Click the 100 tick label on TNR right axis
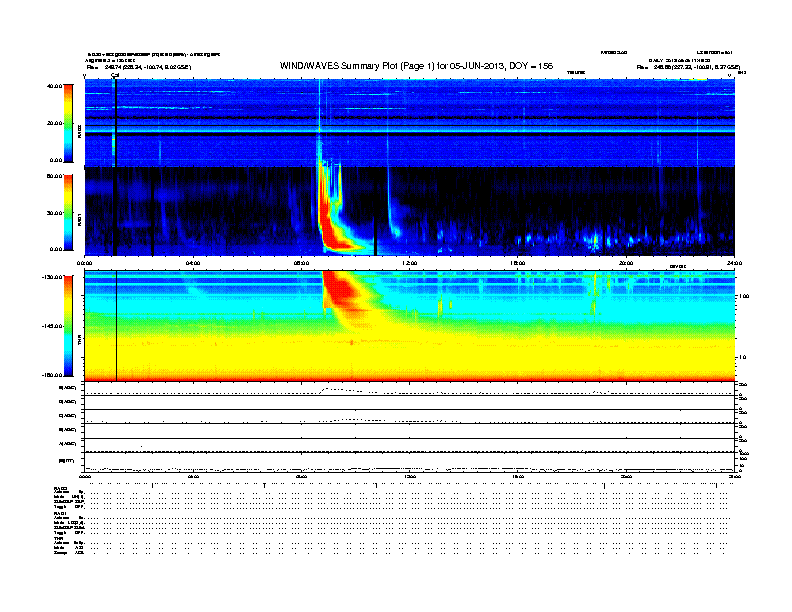Image resolution: width=792 pixels, height=612 pixels. click(744, 296)
